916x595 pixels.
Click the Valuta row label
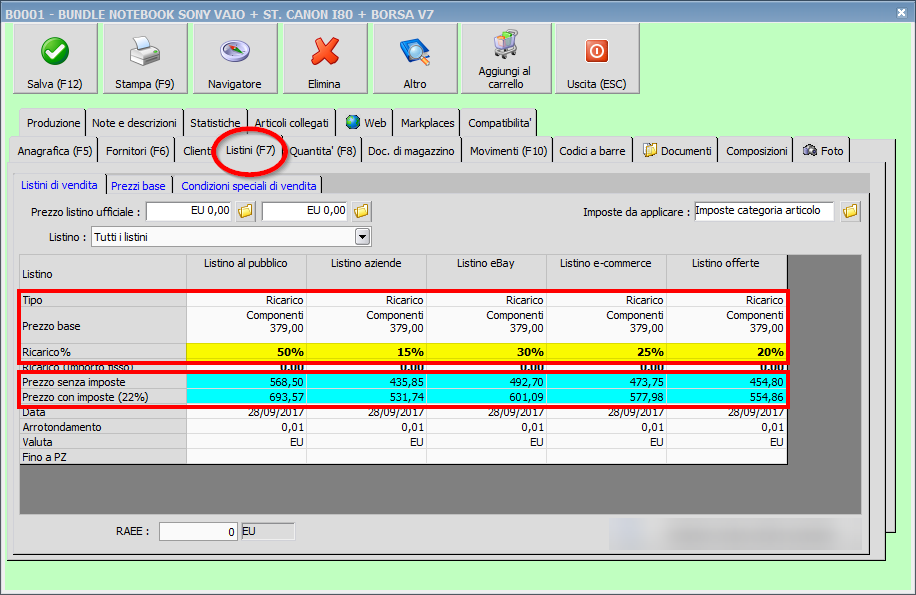103,442
